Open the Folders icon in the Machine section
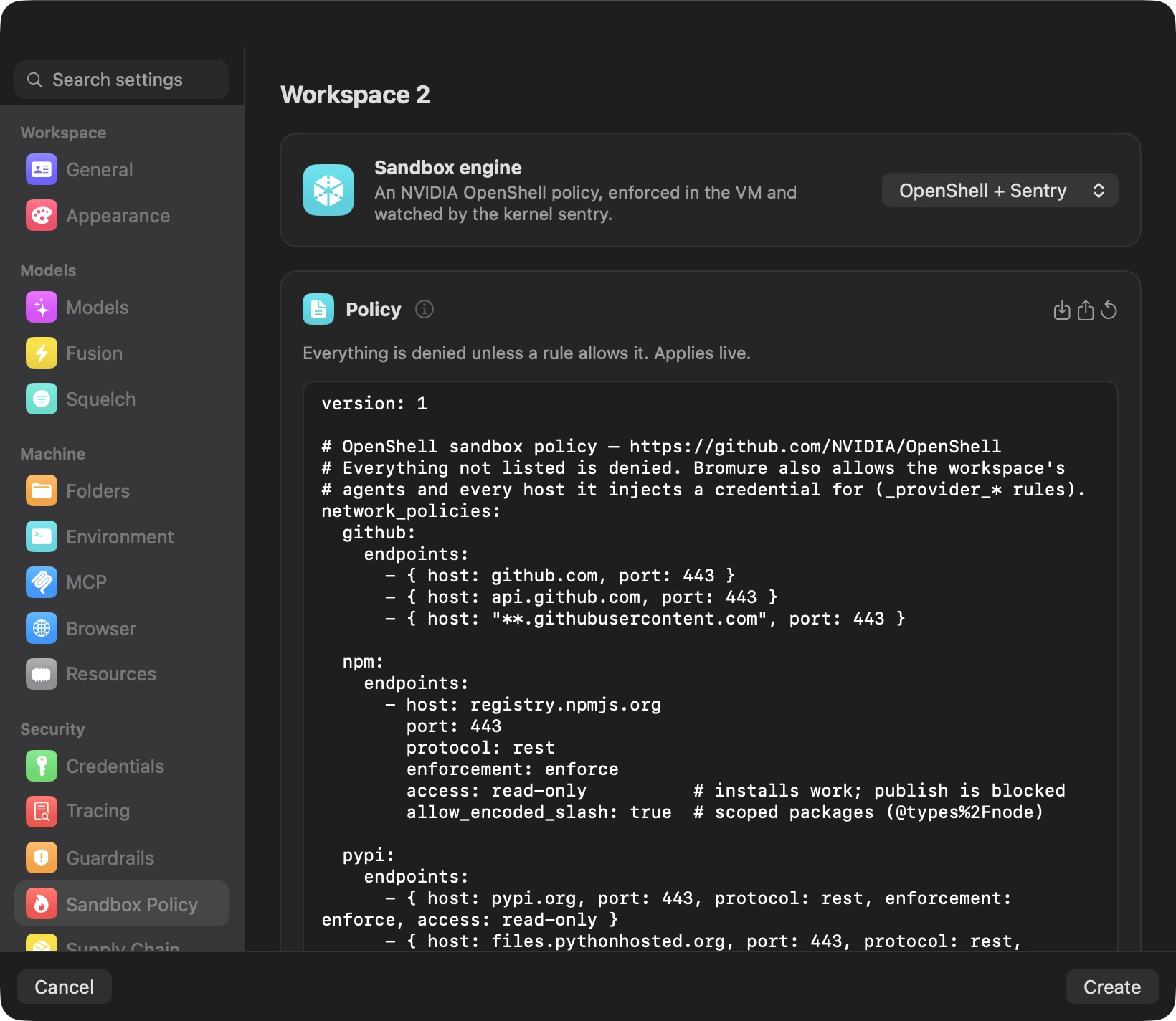The width and height of the screenshot is (1176, 1021). 42,491
